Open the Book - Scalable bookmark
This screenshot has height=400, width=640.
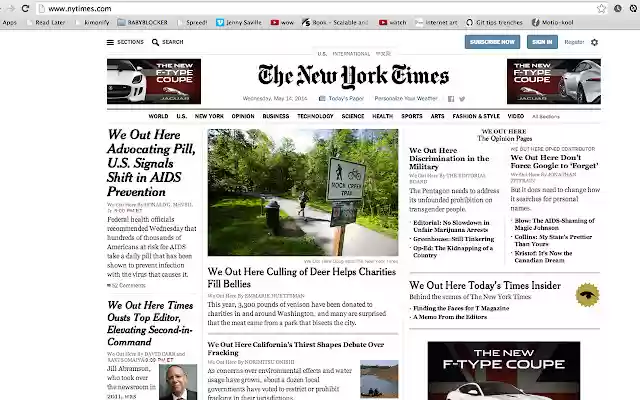pyautogui.click(x=335, y=22)
